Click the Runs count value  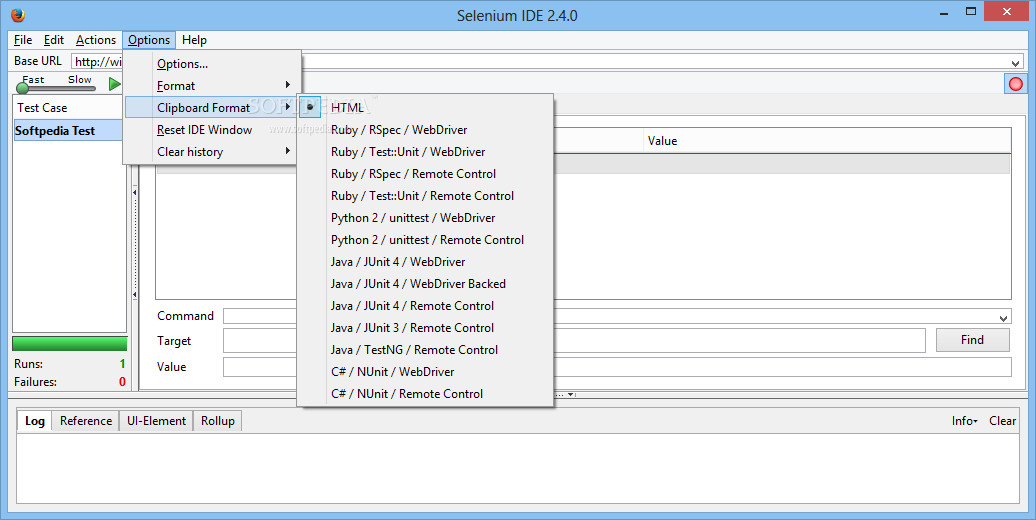[x=122, y=364]
